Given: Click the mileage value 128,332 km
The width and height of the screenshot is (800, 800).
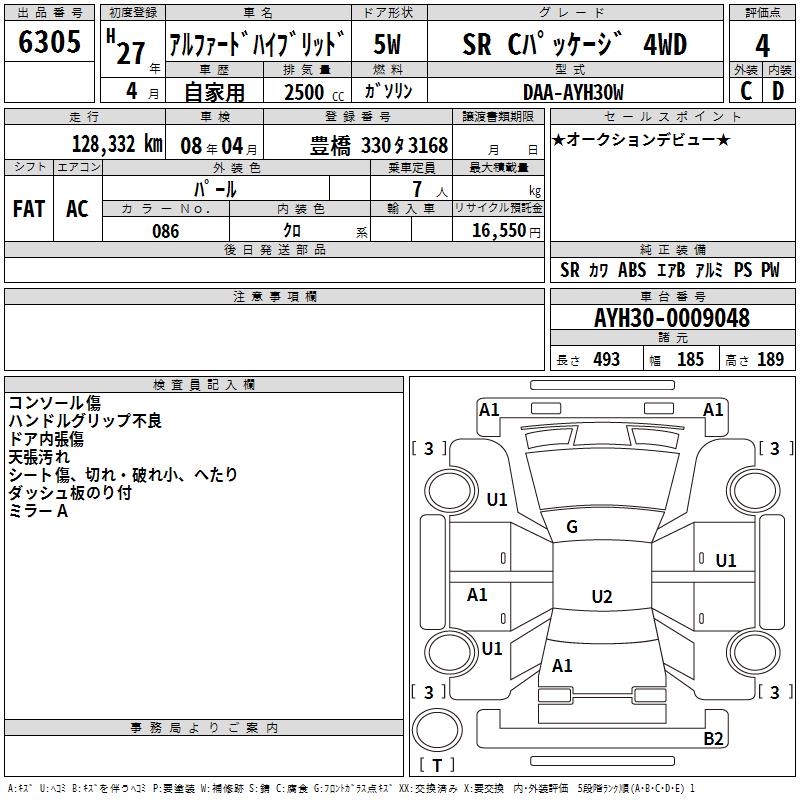Looking at the screenshot, I should pyautogui.click(x=117, y=144).
